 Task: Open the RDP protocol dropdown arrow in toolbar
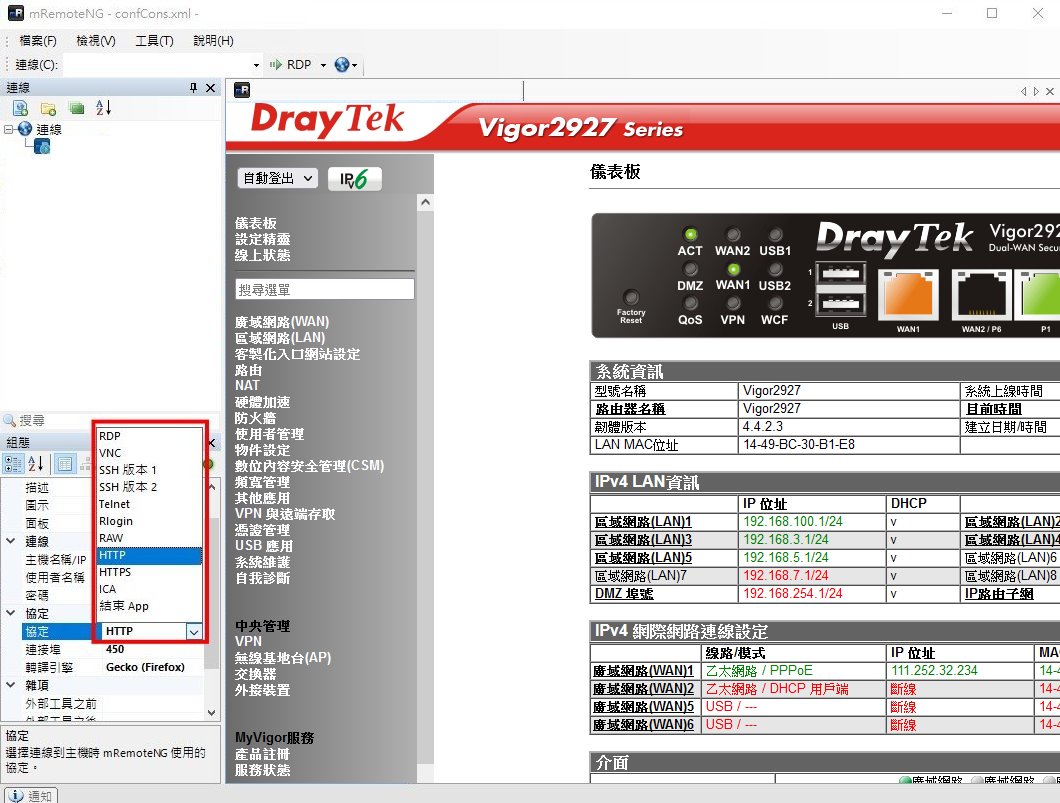coord(323,65)
